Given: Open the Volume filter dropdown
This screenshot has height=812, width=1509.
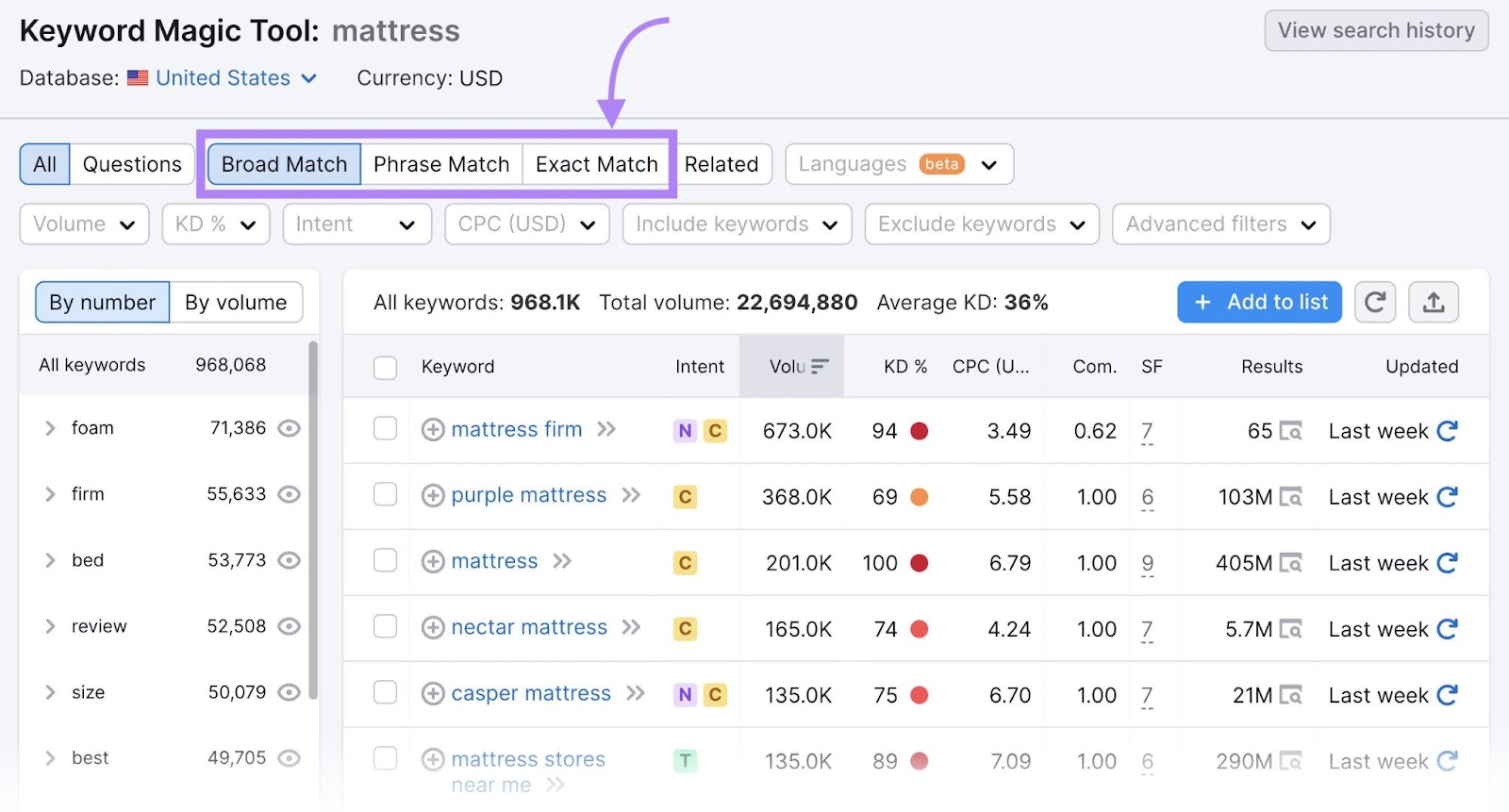Looking at the screenshot, I should click(x=84, y=224).
